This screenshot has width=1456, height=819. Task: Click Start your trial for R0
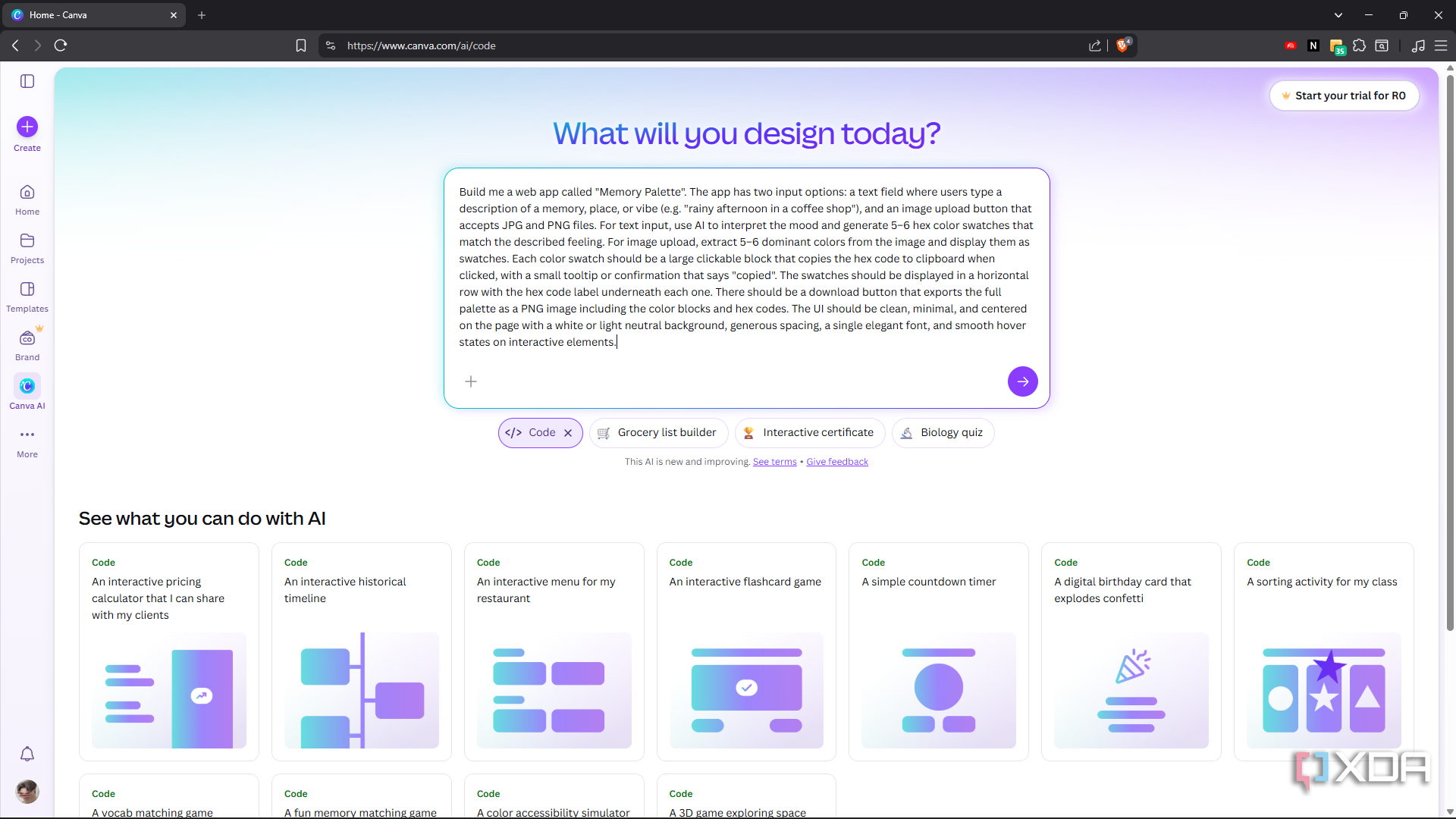click(1344, 96)
